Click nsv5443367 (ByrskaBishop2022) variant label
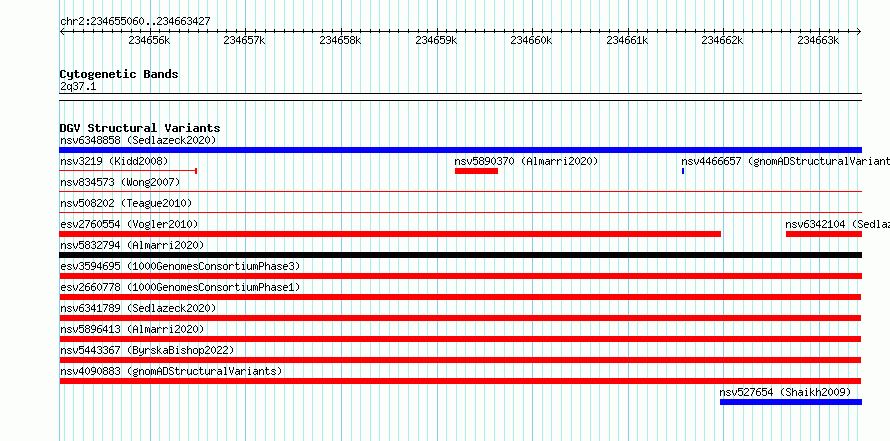890x441 pixels. pos(147,350)
